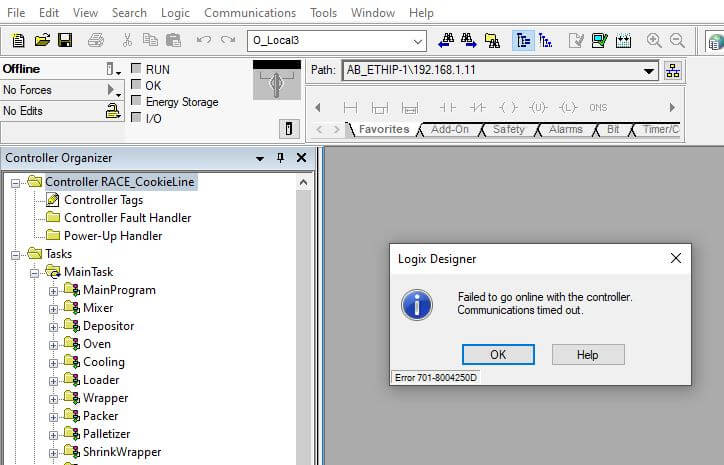
Task: Insert an Examine On contact instruction
Action: [447, 108]
